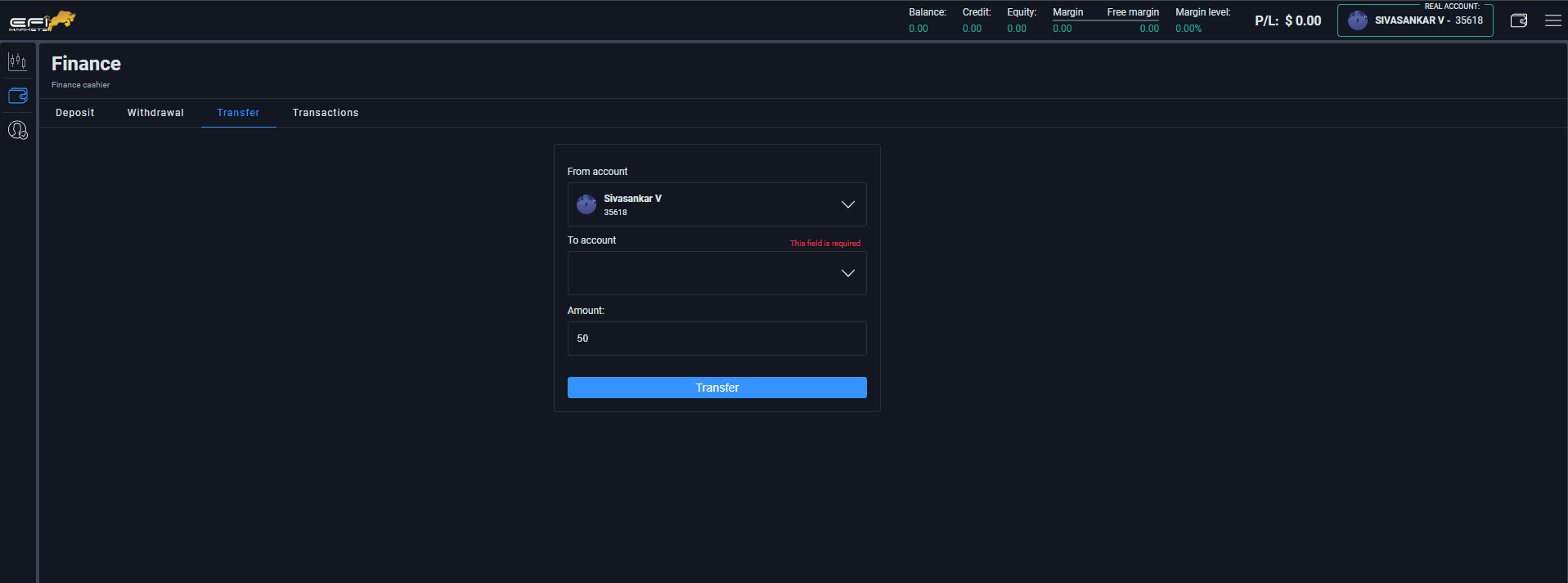Open the wallet icon in top bar

(x=1519, y=20)
